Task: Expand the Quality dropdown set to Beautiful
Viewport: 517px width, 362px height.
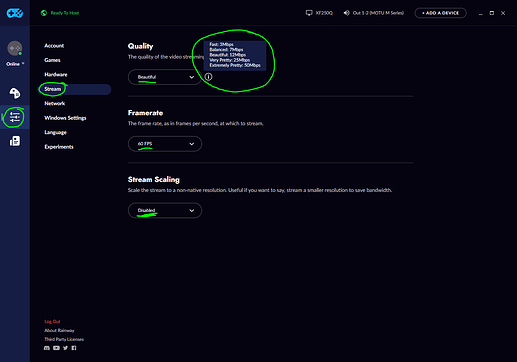Action: click(165, 77)
